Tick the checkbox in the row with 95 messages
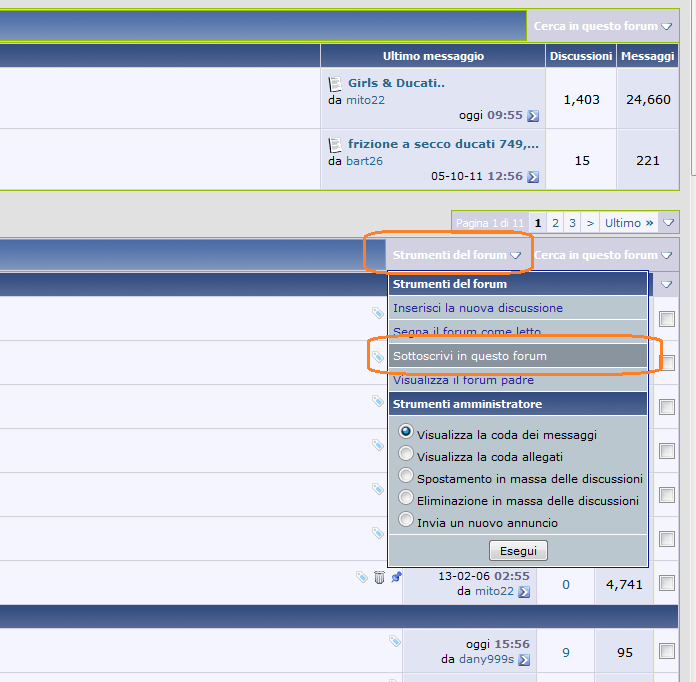This screenshot has height=682, width=696. coord(667,651)
